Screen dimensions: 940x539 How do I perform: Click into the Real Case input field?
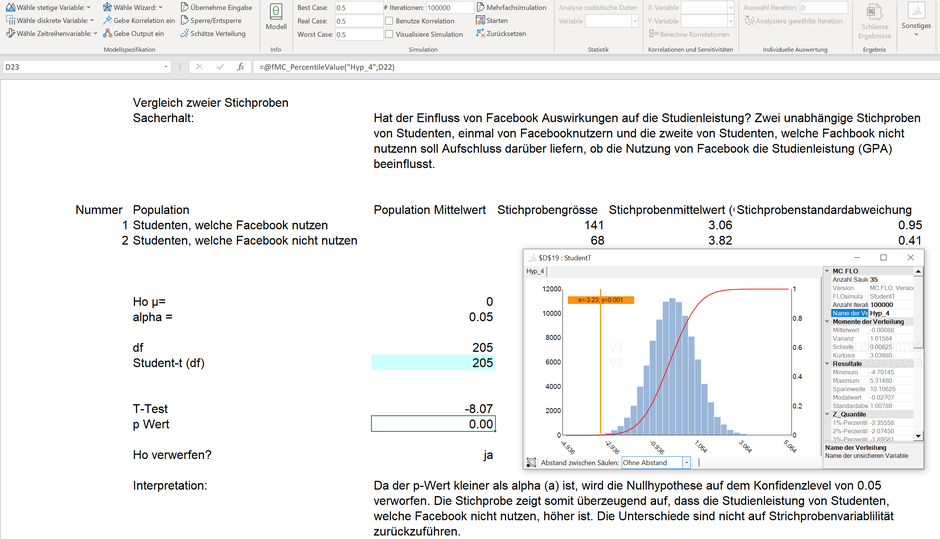click(x=358, y=21)
